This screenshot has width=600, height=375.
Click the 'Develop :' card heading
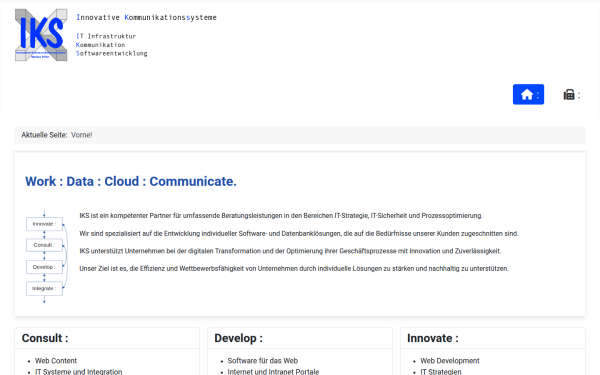238,338
